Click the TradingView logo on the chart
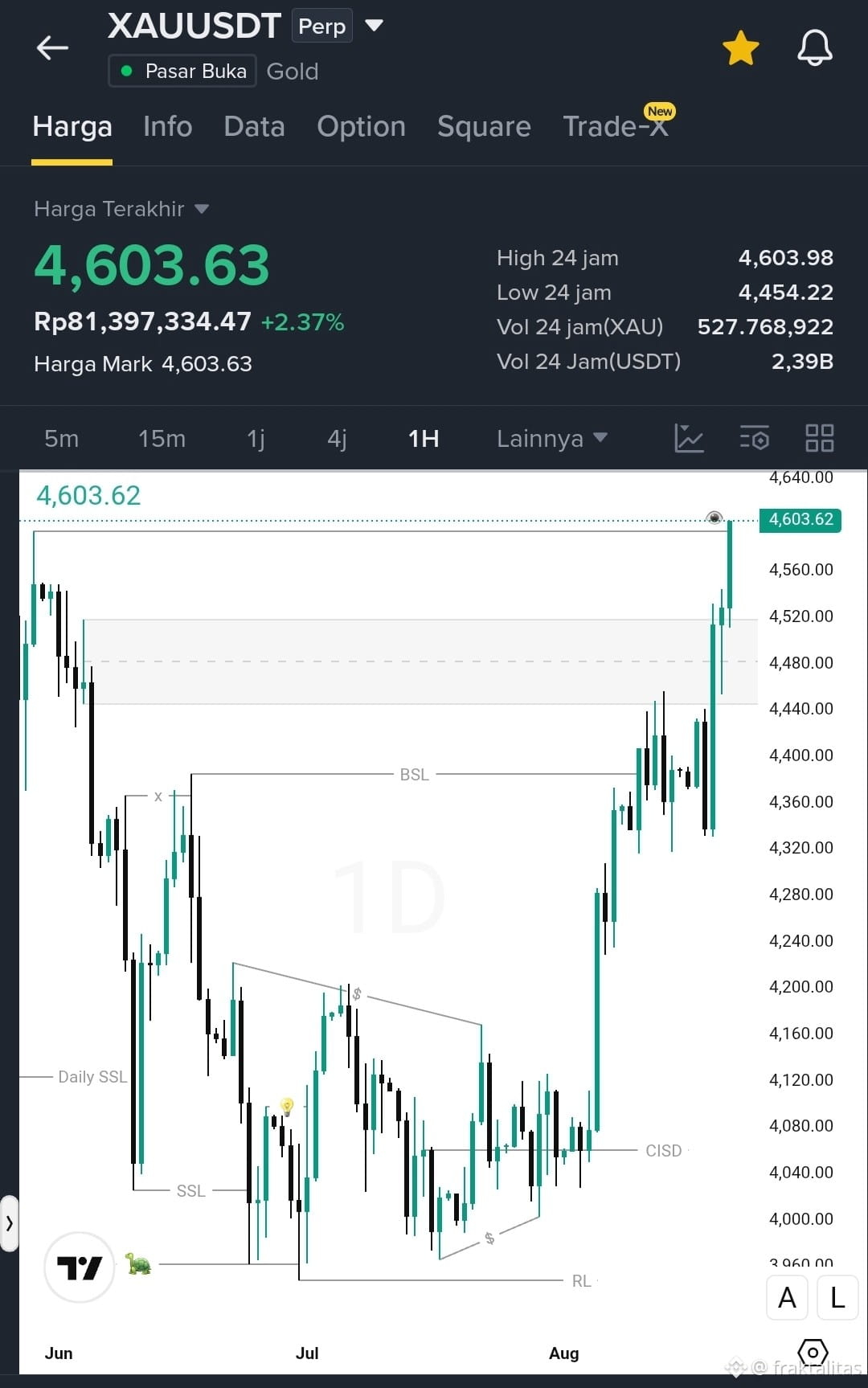Screen dimensions: 868x1388 click(80, 1267)
